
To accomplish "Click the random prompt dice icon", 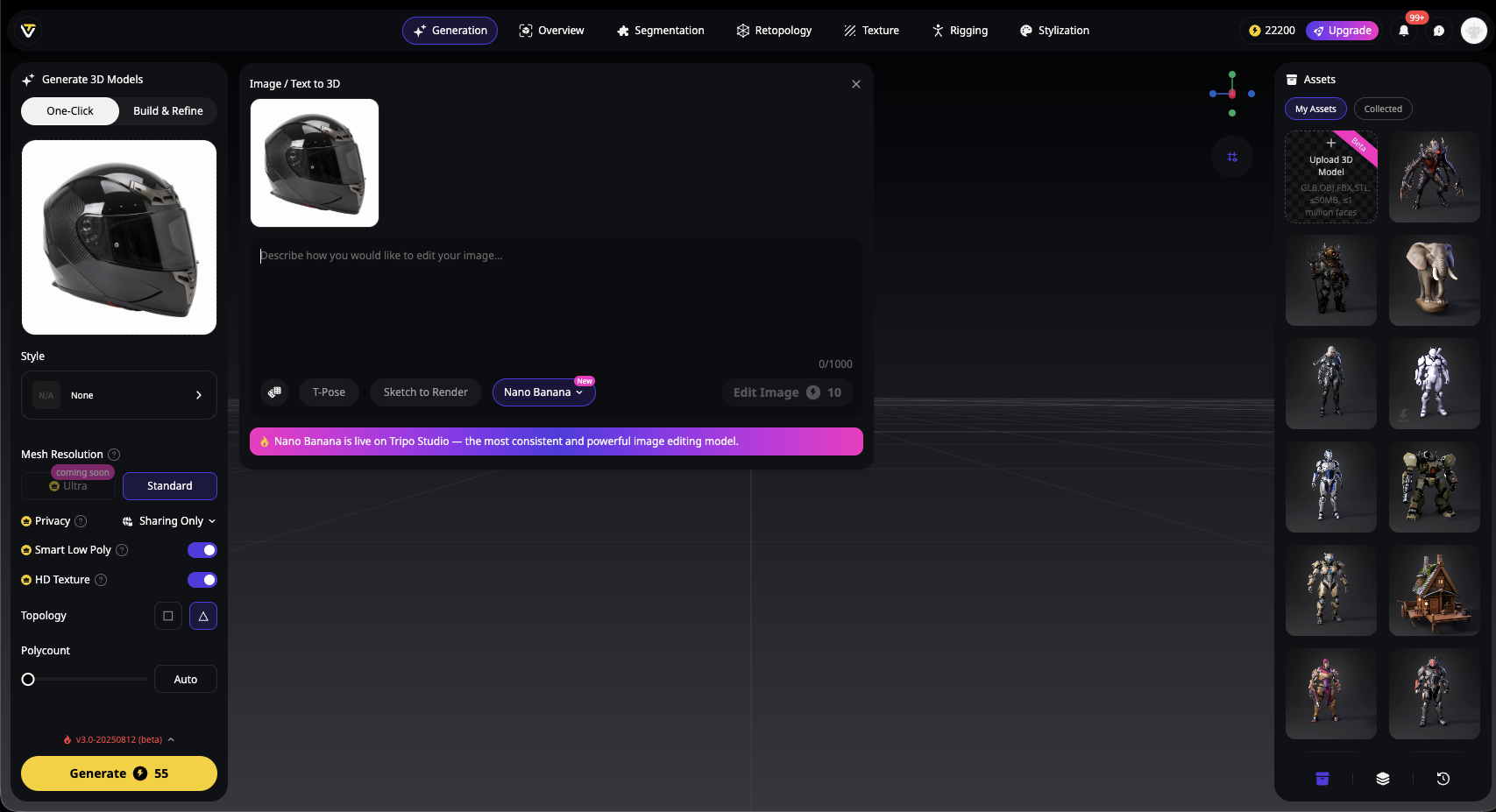I will point(274,392).
